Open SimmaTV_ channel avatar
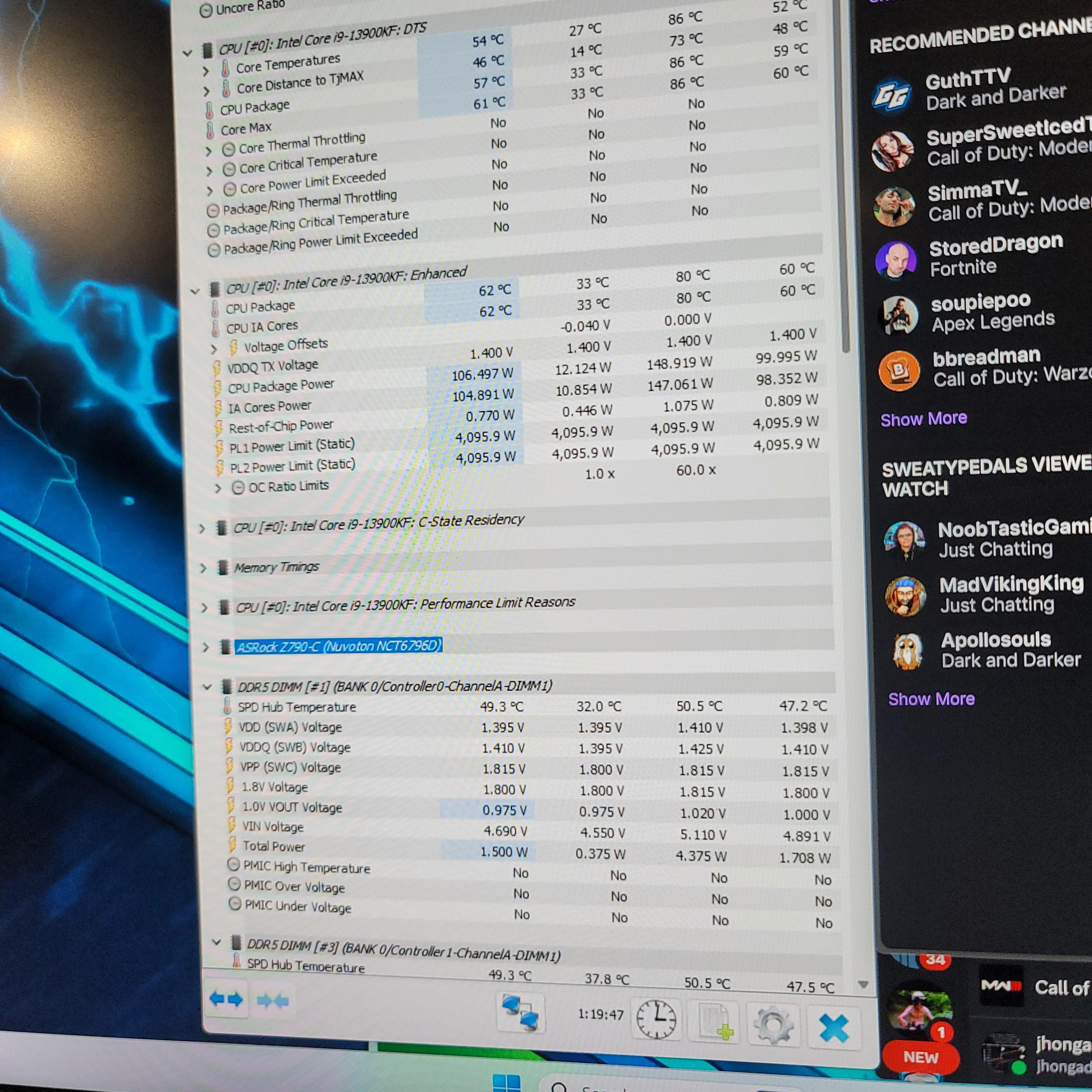 894,206
